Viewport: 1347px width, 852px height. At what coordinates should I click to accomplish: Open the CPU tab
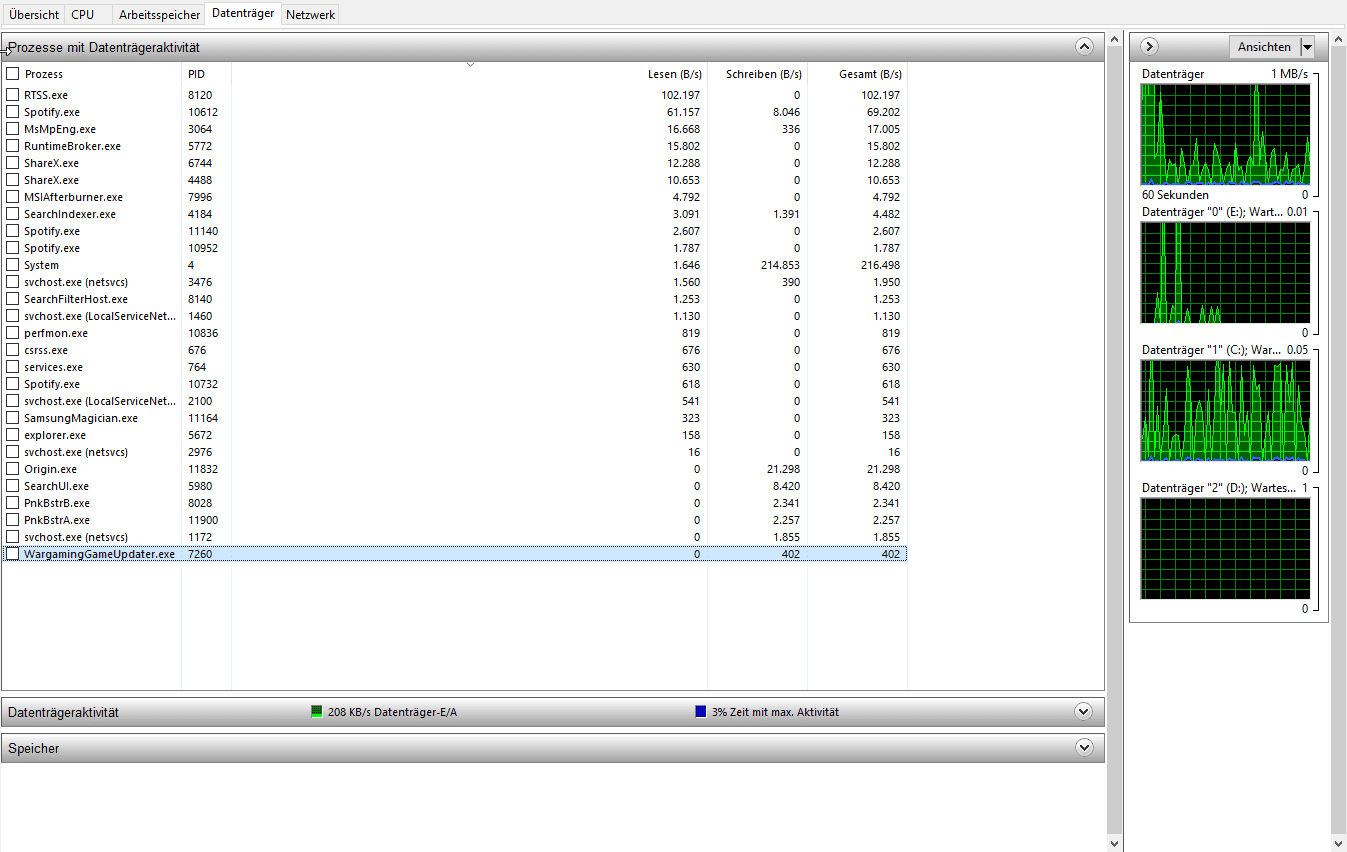pos(83,15)
